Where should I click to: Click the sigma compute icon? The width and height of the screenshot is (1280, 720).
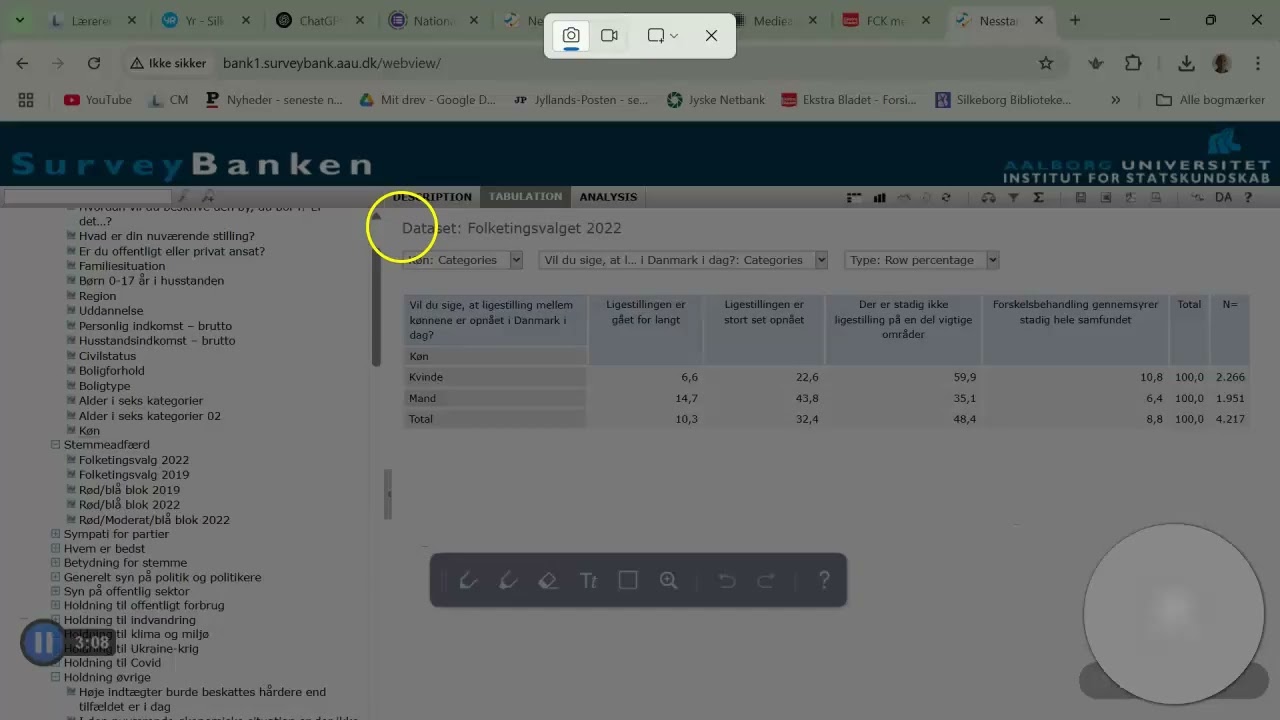[x=1038, y=198]
